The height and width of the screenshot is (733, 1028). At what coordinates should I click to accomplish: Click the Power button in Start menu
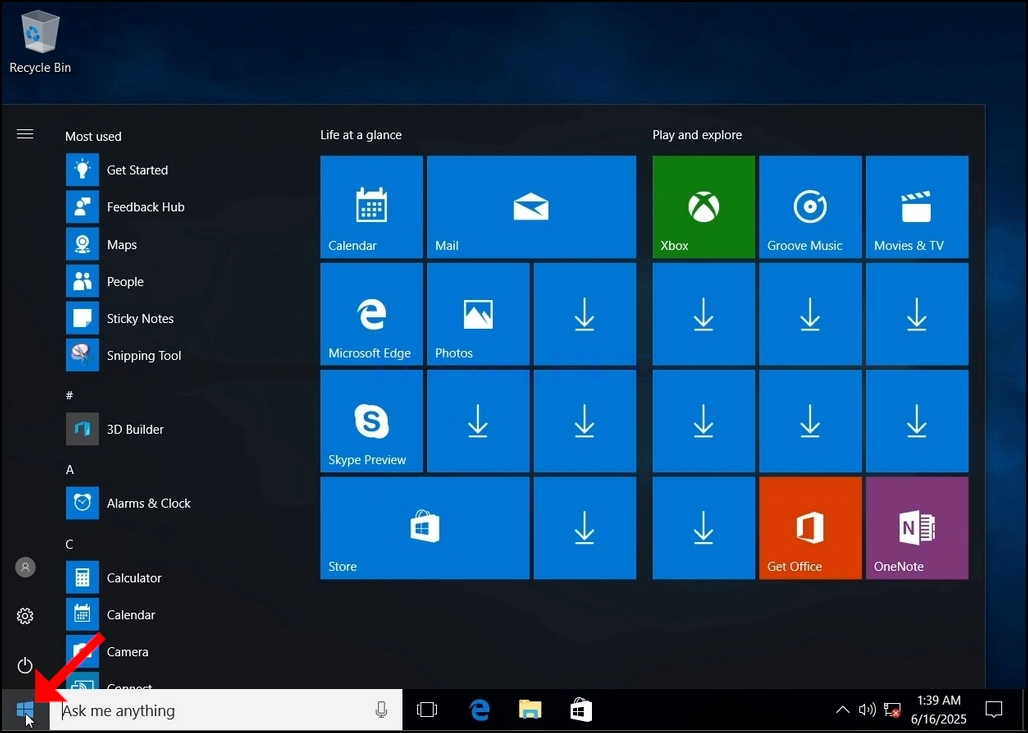coord(25,665)
